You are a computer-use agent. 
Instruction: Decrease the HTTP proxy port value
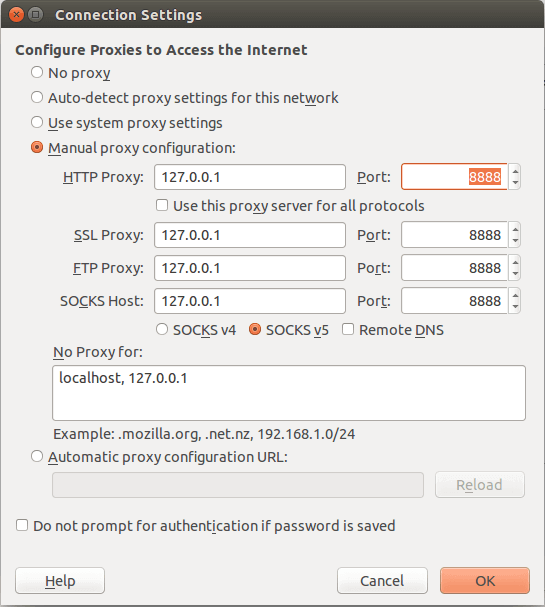coord(515,183)
